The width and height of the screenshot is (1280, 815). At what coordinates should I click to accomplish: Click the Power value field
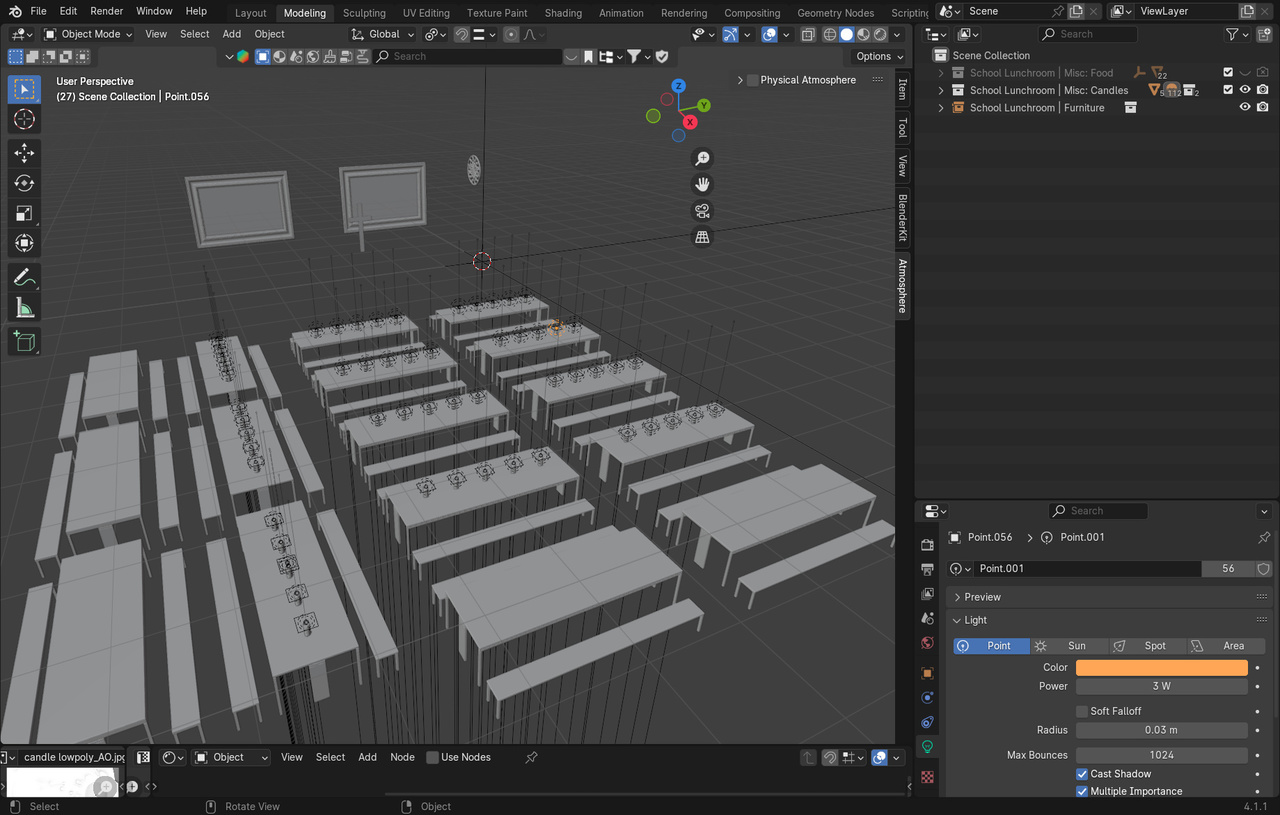pyautogui.click(x=1161, y=686)
